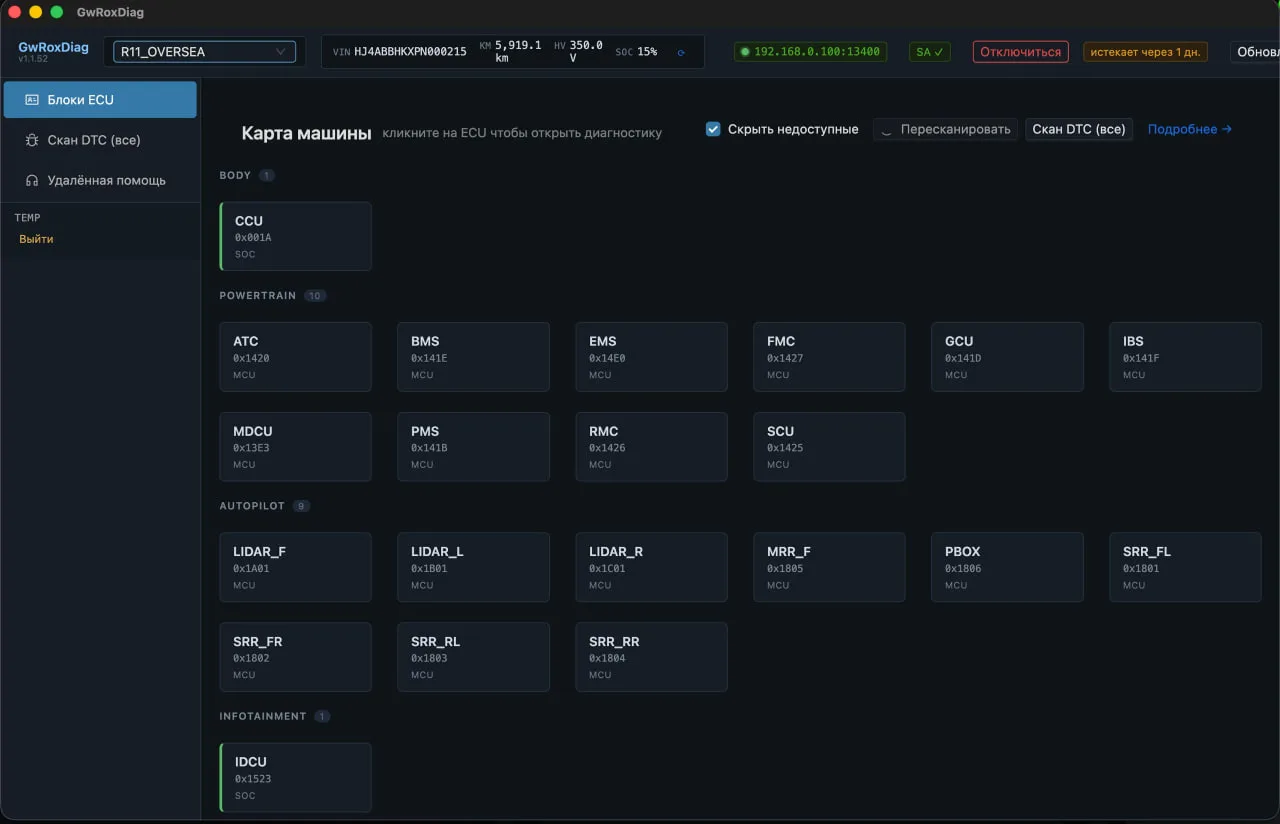The image size is (1280, 824).
Task: Open the LIDAR_R ECU card
Action: click(652, 567)
